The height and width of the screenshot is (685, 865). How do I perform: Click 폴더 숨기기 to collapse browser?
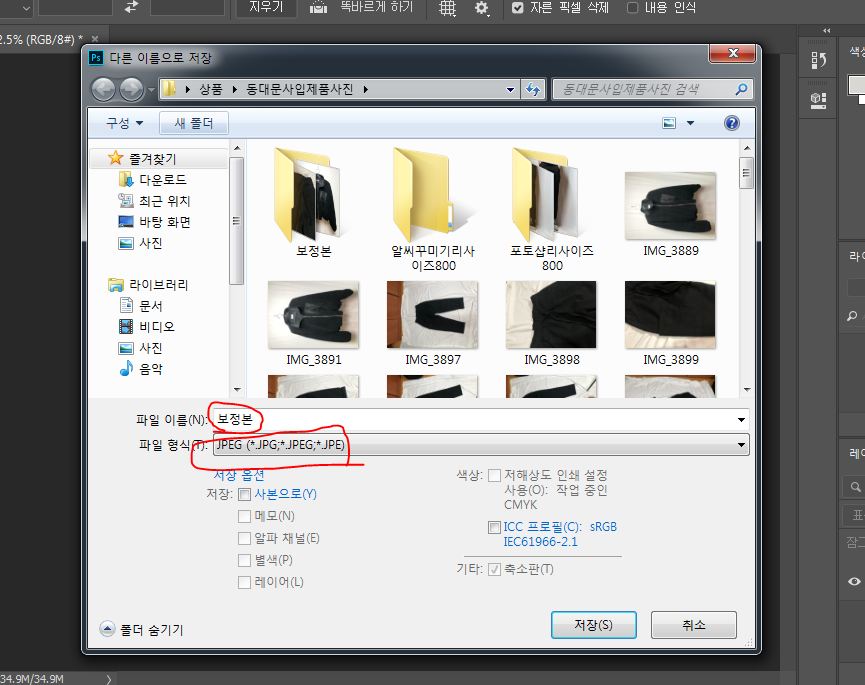tap(141, 629)
